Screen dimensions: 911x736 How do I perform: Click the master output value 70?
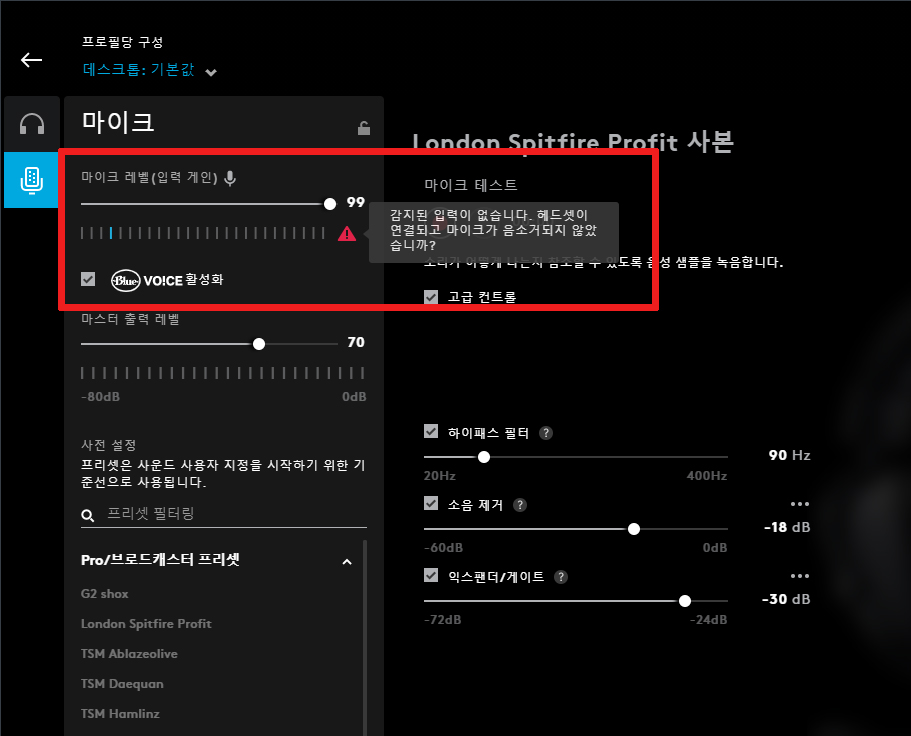coord(356,342)
